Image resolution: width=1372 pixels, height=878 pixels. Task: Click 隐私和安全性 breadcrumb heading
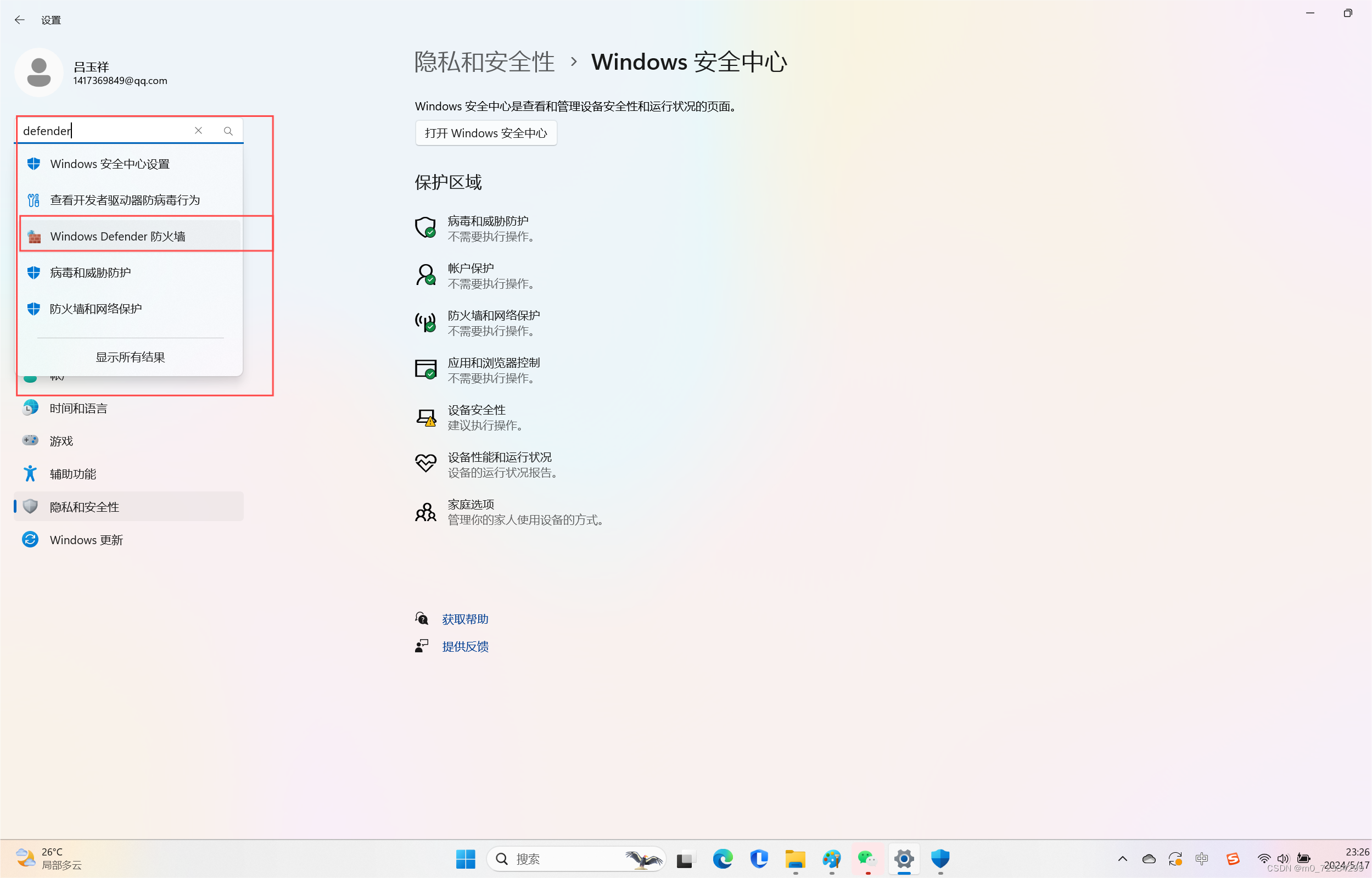point(484,62)
